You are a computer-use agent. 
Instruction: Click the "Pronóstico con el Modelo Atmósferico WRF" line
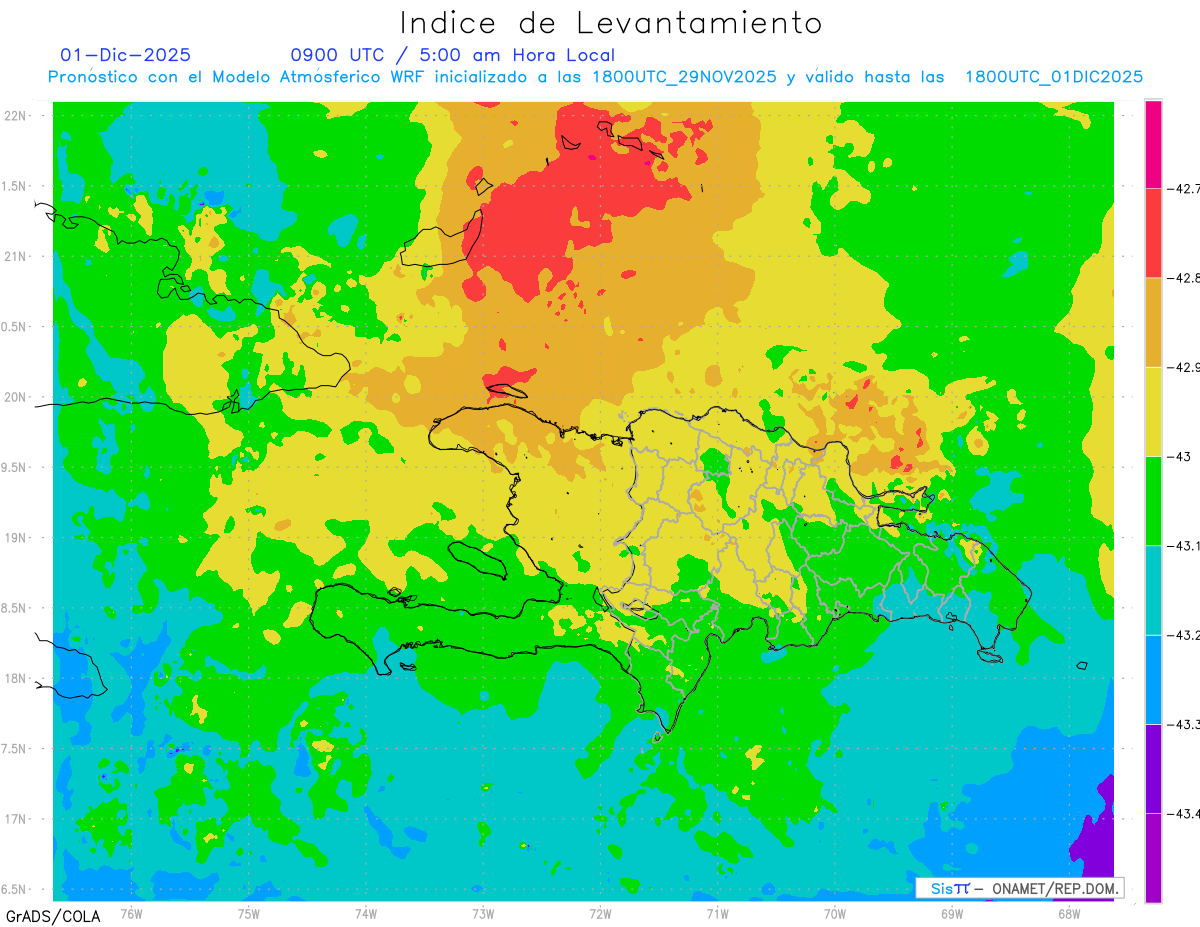pyautogui.click(x=595, y=77)
